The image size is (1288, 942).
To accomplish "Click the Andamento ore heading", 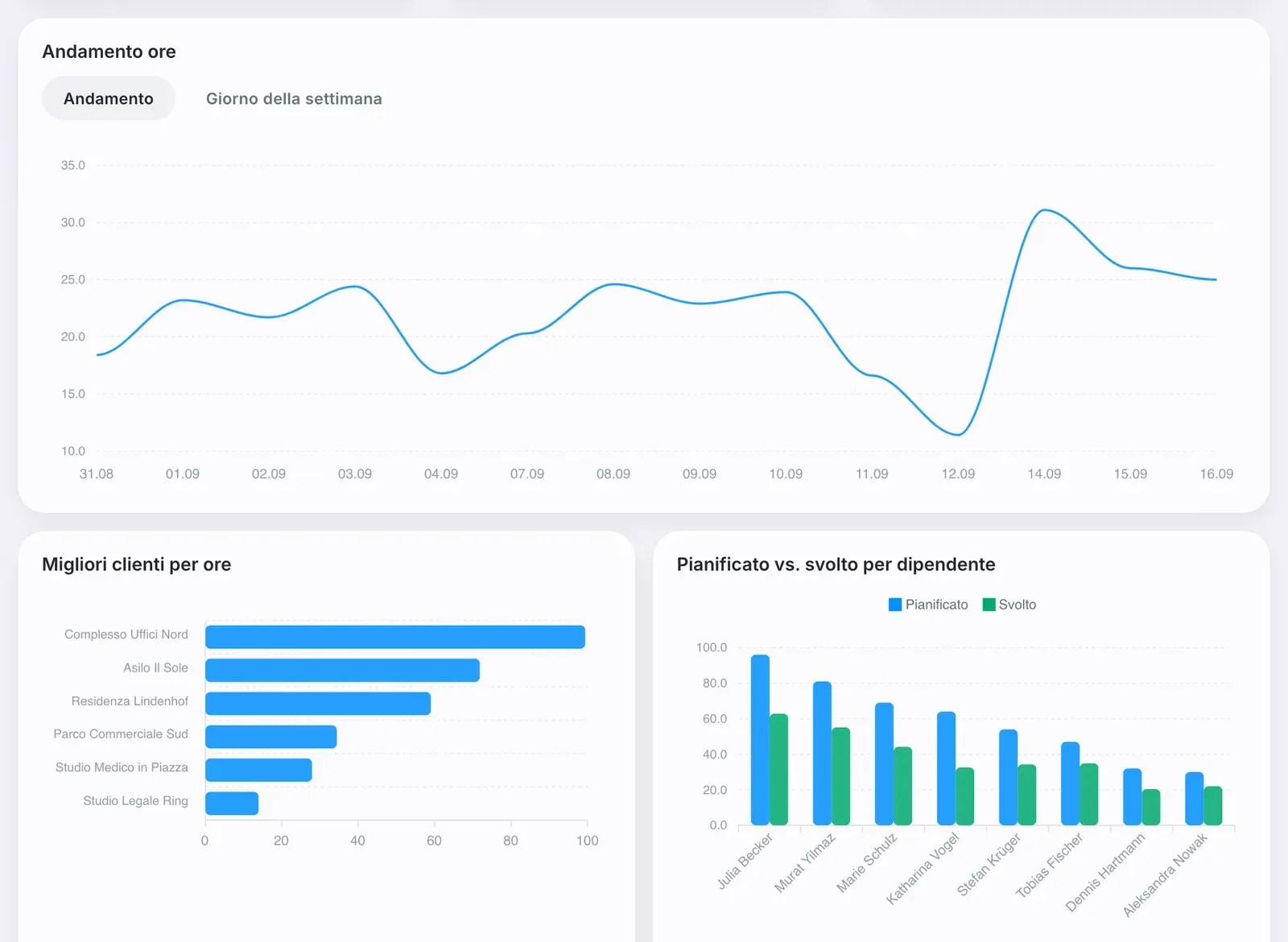I will [x=109, y=52].
